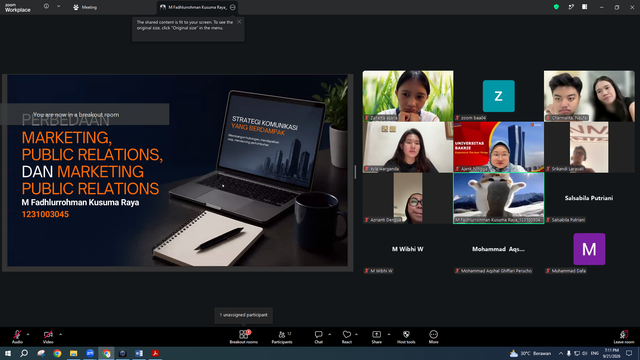This screenshot has height=360, width=640.
Task: Select Salsabila Putriani's tile
Action: click(x=589, y=198)
